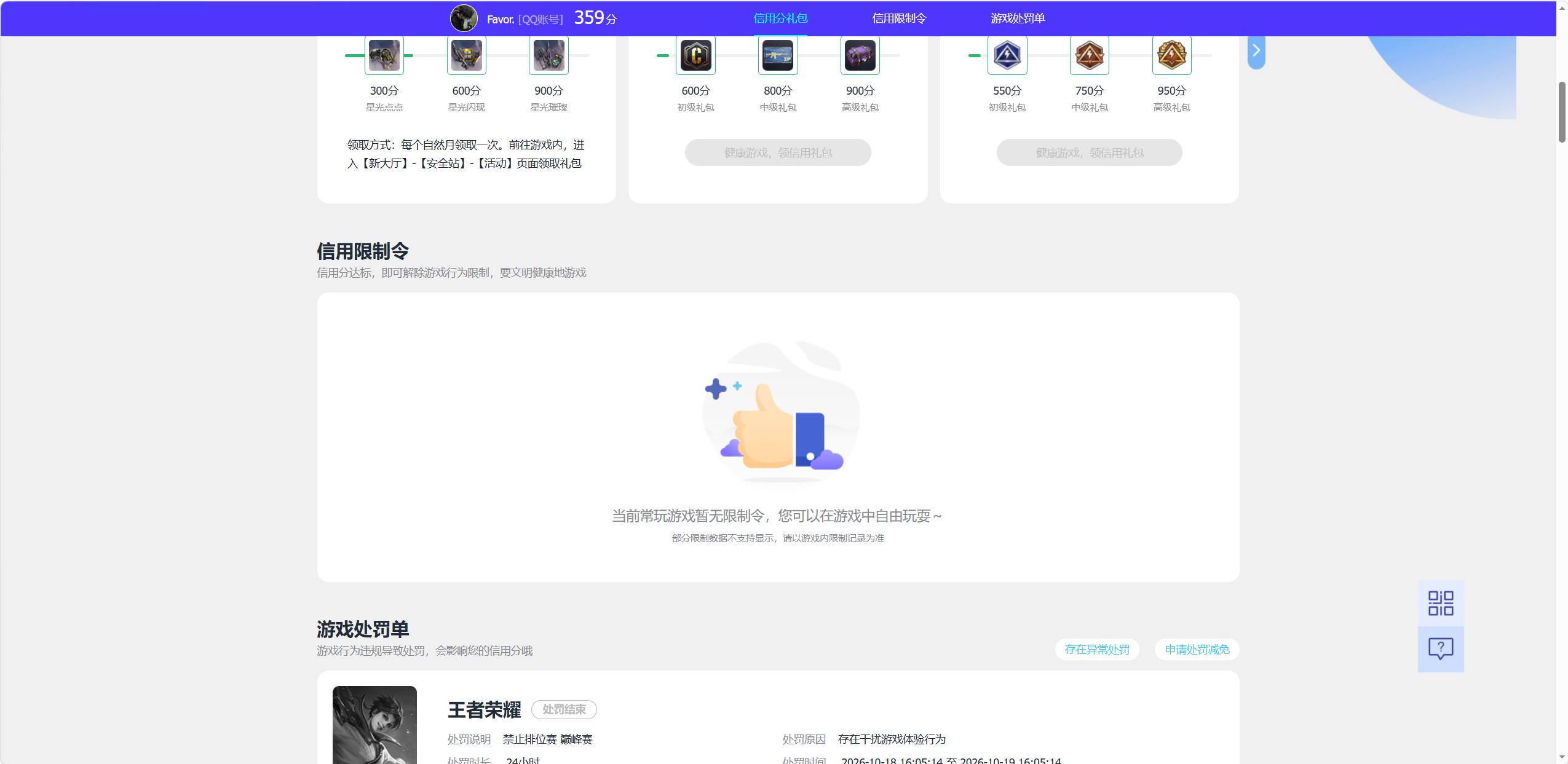The image size is (1568, 764).
Task: Open the help feedback chat icon
Action: (1441, 649)
